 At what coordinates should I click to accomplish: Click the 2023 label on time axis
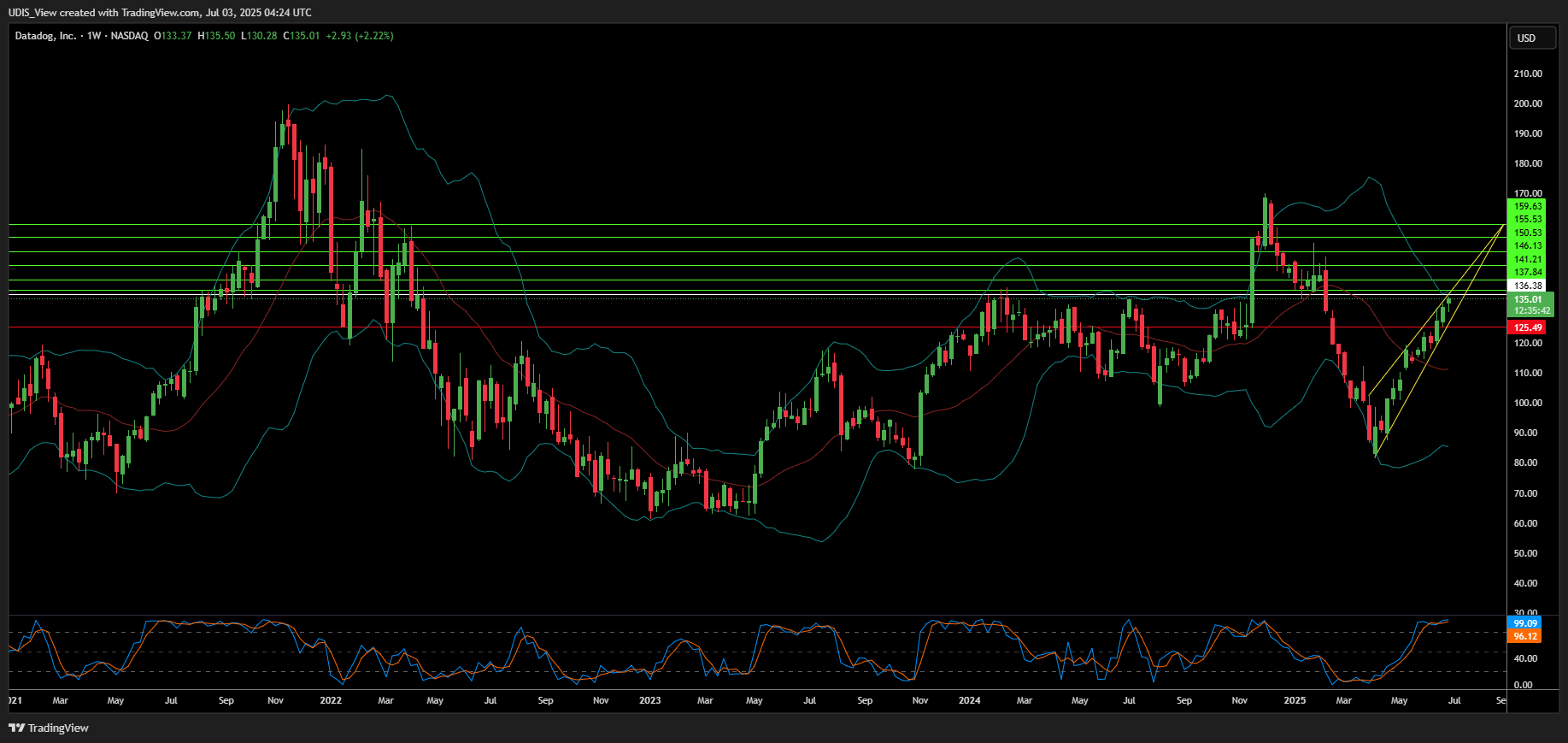pyautogui.click(x=649, y=700)
